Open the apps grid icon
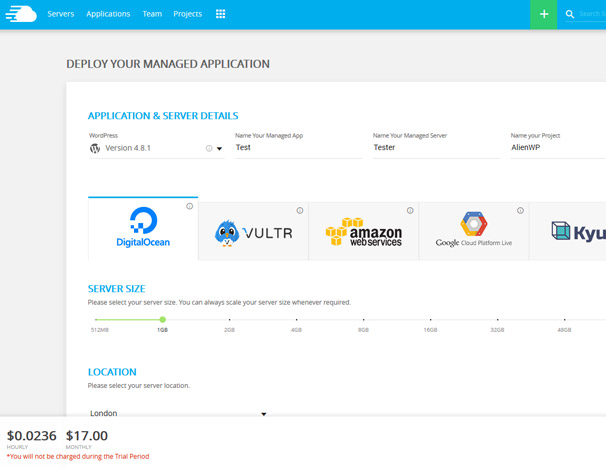This screenshot has height=469, width=606. [220, 14]
